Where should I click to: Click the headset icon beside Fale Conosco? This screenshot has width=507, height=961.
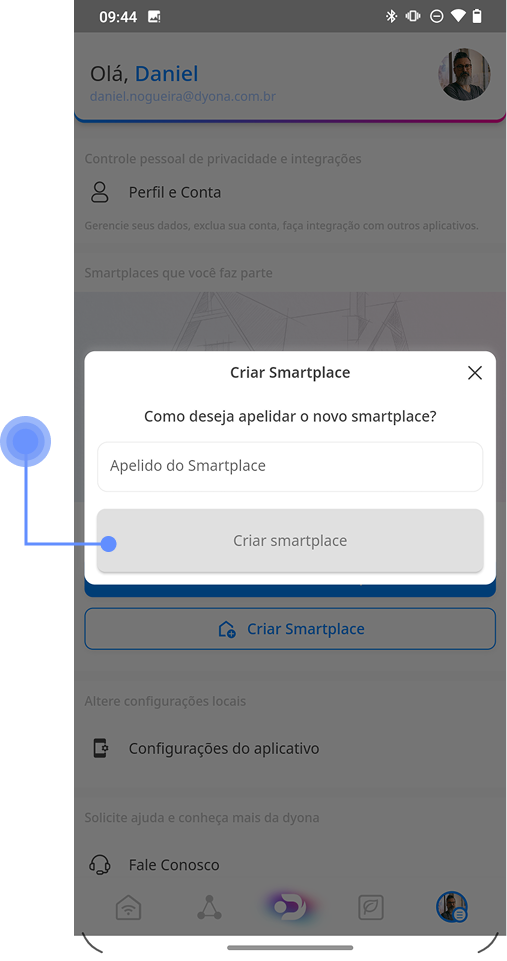[x=99, y=865]
